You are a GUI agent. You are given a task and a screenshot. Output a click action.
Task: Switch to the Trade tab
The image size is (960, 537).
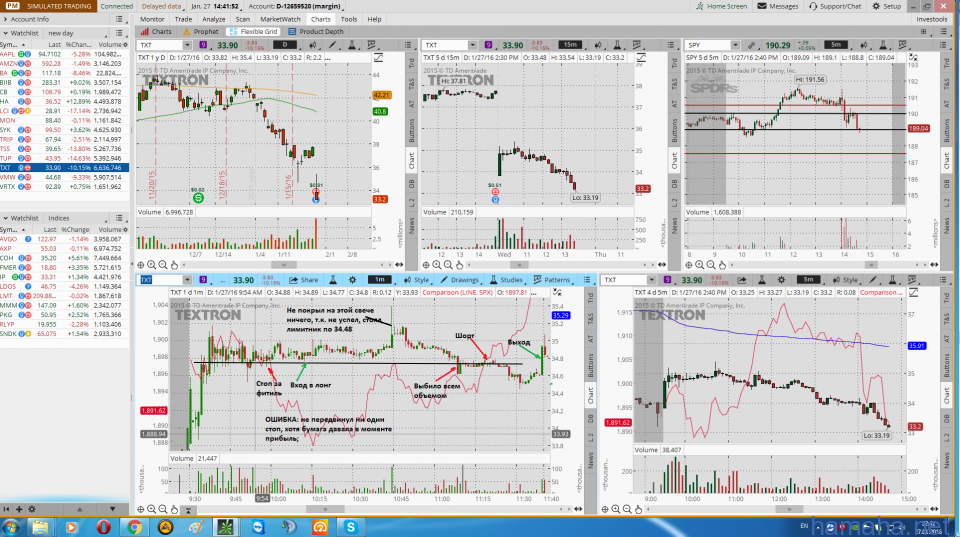point(183,19)
